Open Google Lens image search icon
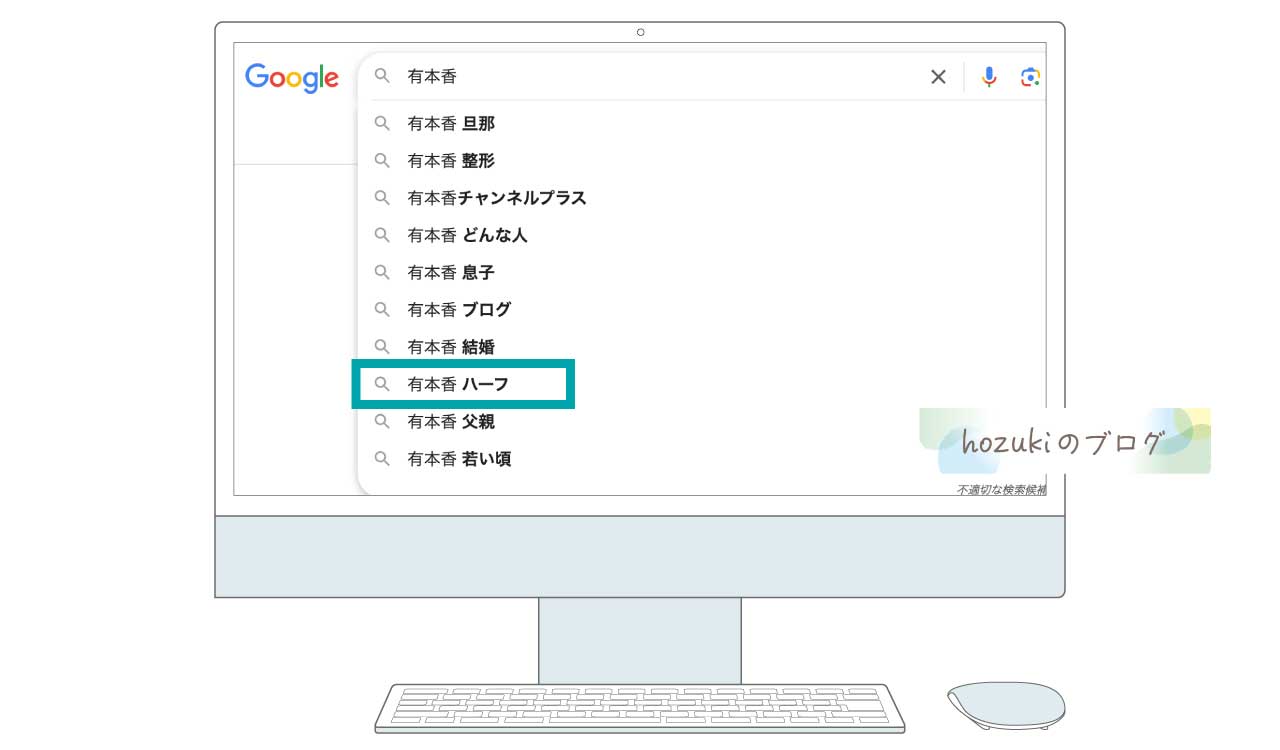The height and width of the screenshot is (750, 1280). pyautogui.click(x=1031, y=77)
